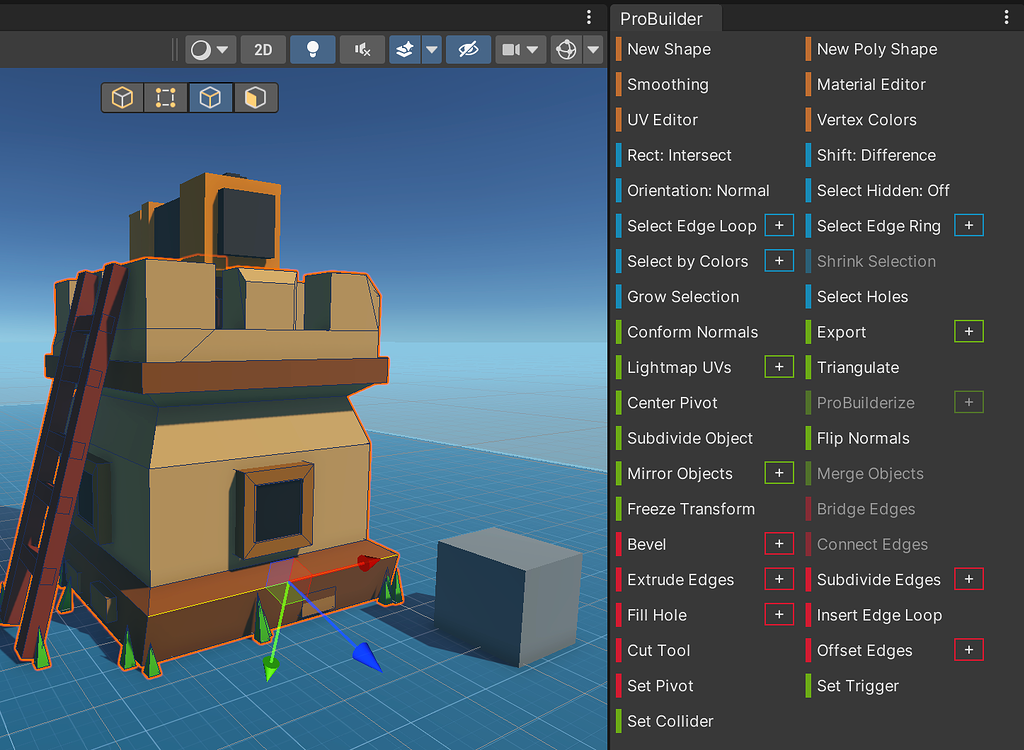Select the Edge selection mode icon
Screen dimensions: 1024x750
(213, 97)
